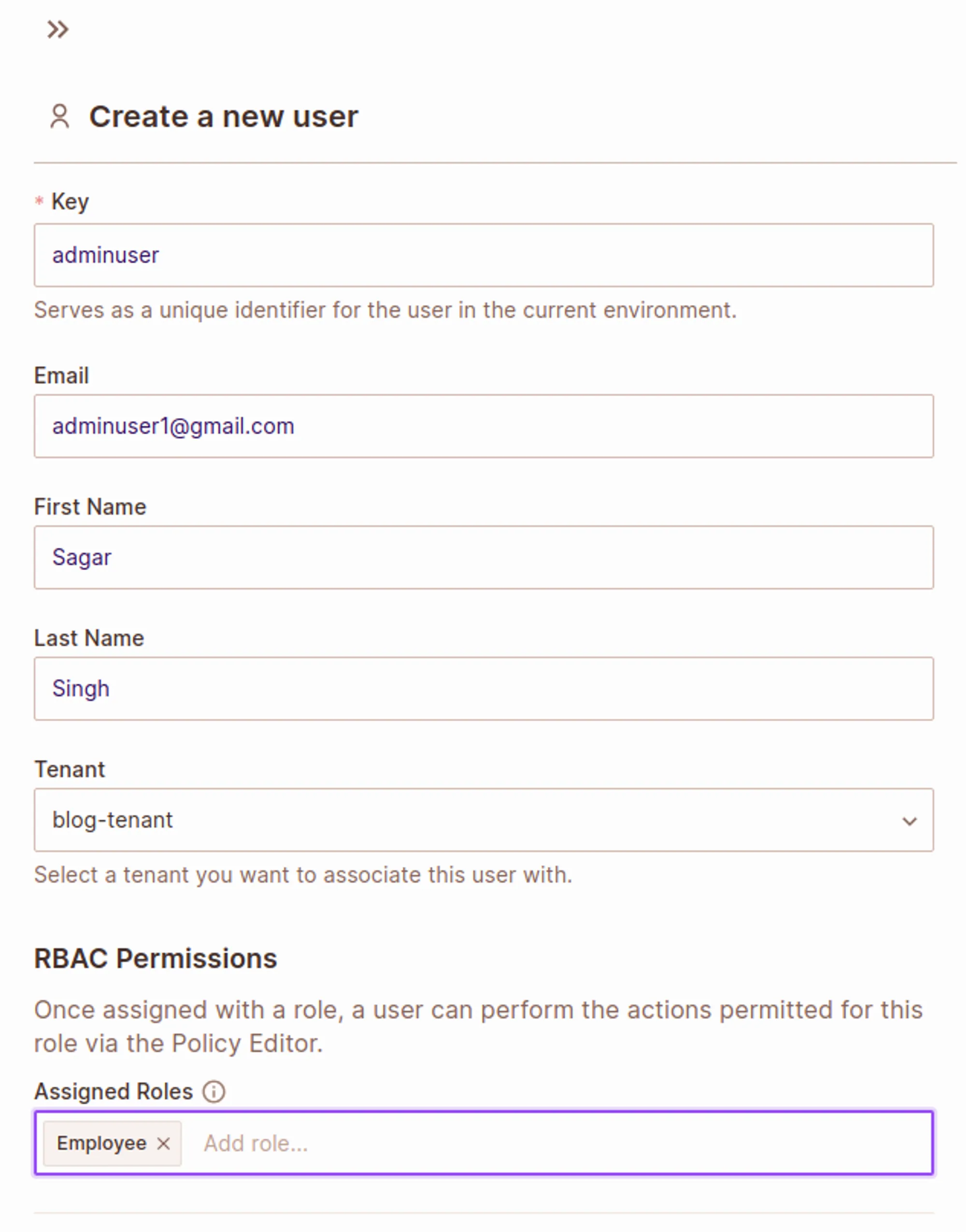The width and height of the screenshot is (966, 1232).
Task: Click the First Name label
Action: [90, 507]
